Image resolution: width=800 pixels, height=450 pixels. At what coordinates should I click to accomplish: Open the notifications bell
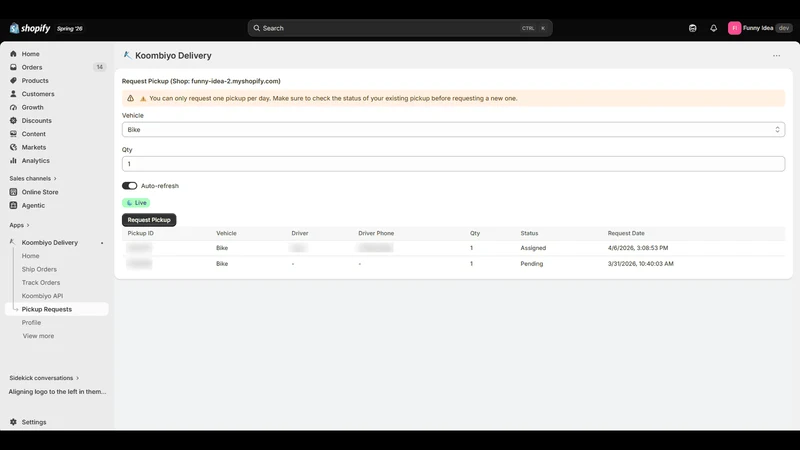coord(713,28)
